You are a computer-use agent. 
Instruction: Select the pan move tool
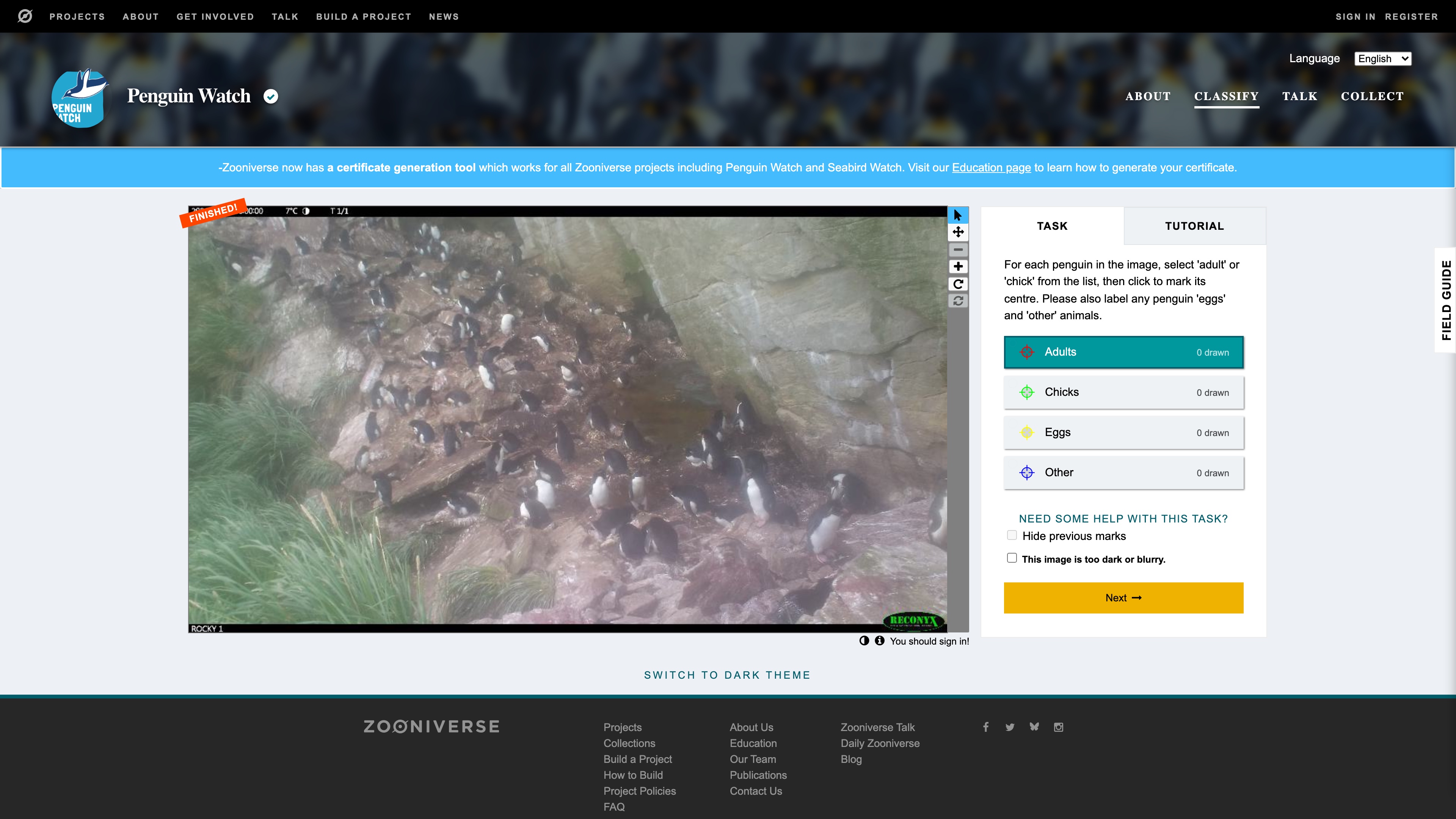point(957,232)
